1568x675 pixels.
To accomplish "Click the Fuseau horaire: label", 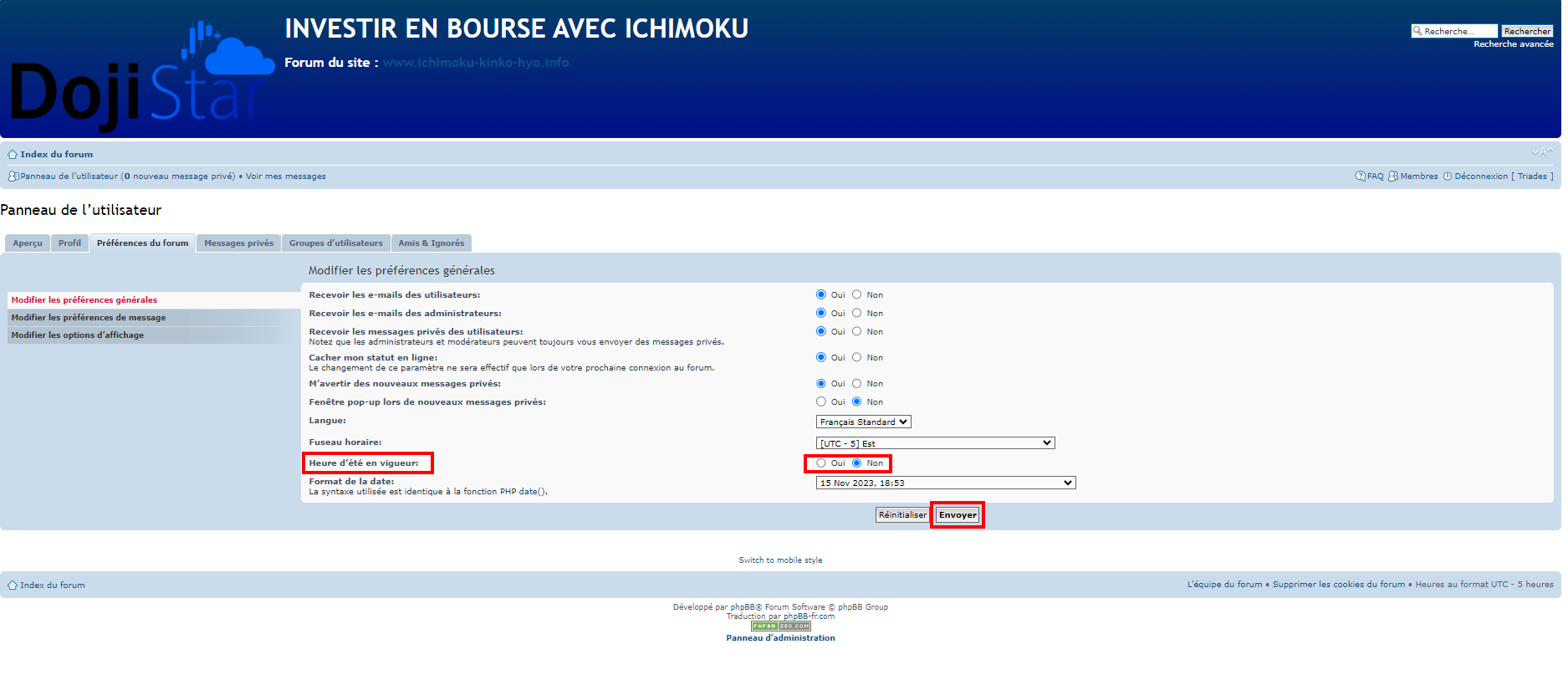I will 345,442.
